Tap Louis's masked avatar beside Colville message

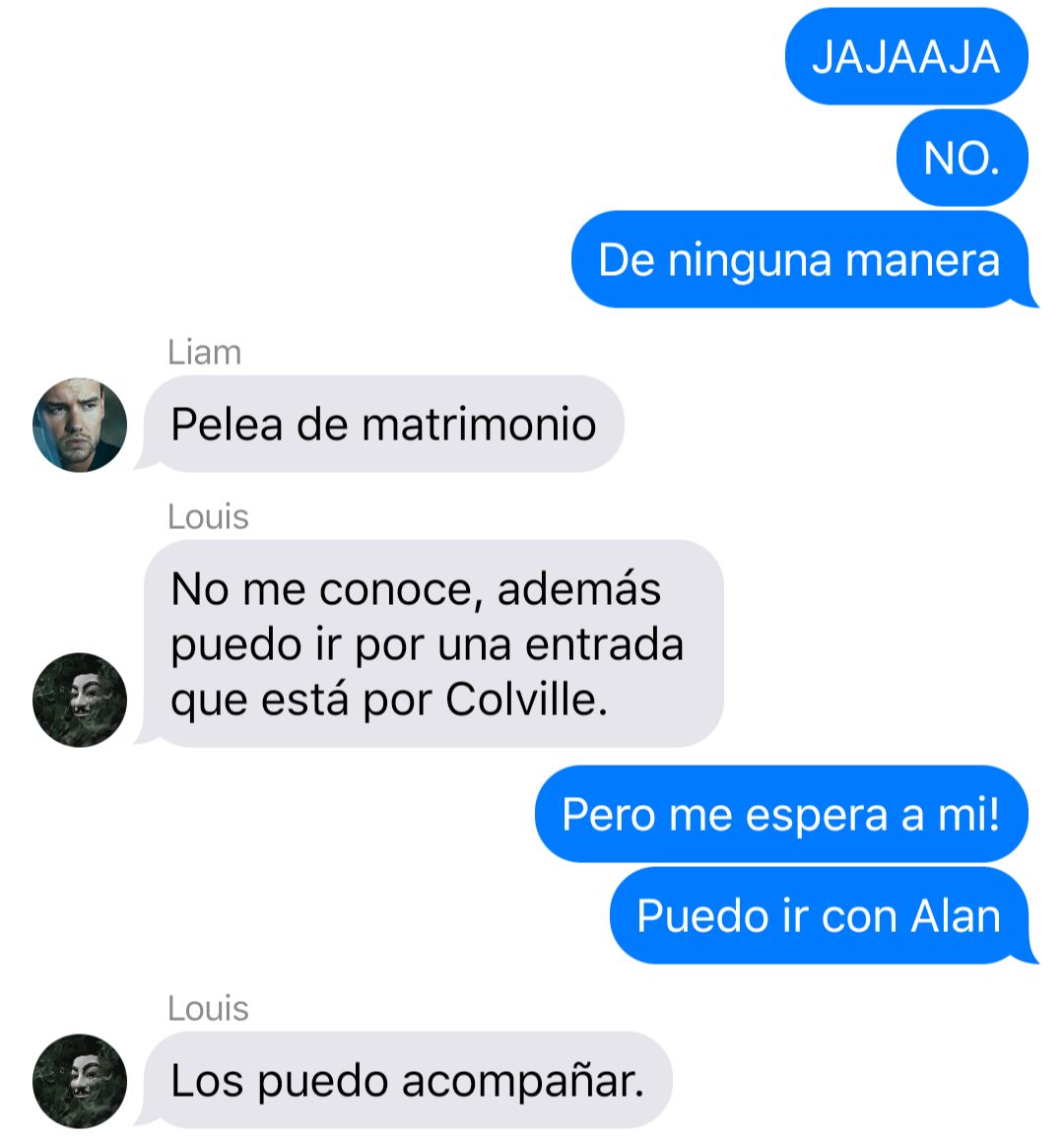[x=80, y=700]
